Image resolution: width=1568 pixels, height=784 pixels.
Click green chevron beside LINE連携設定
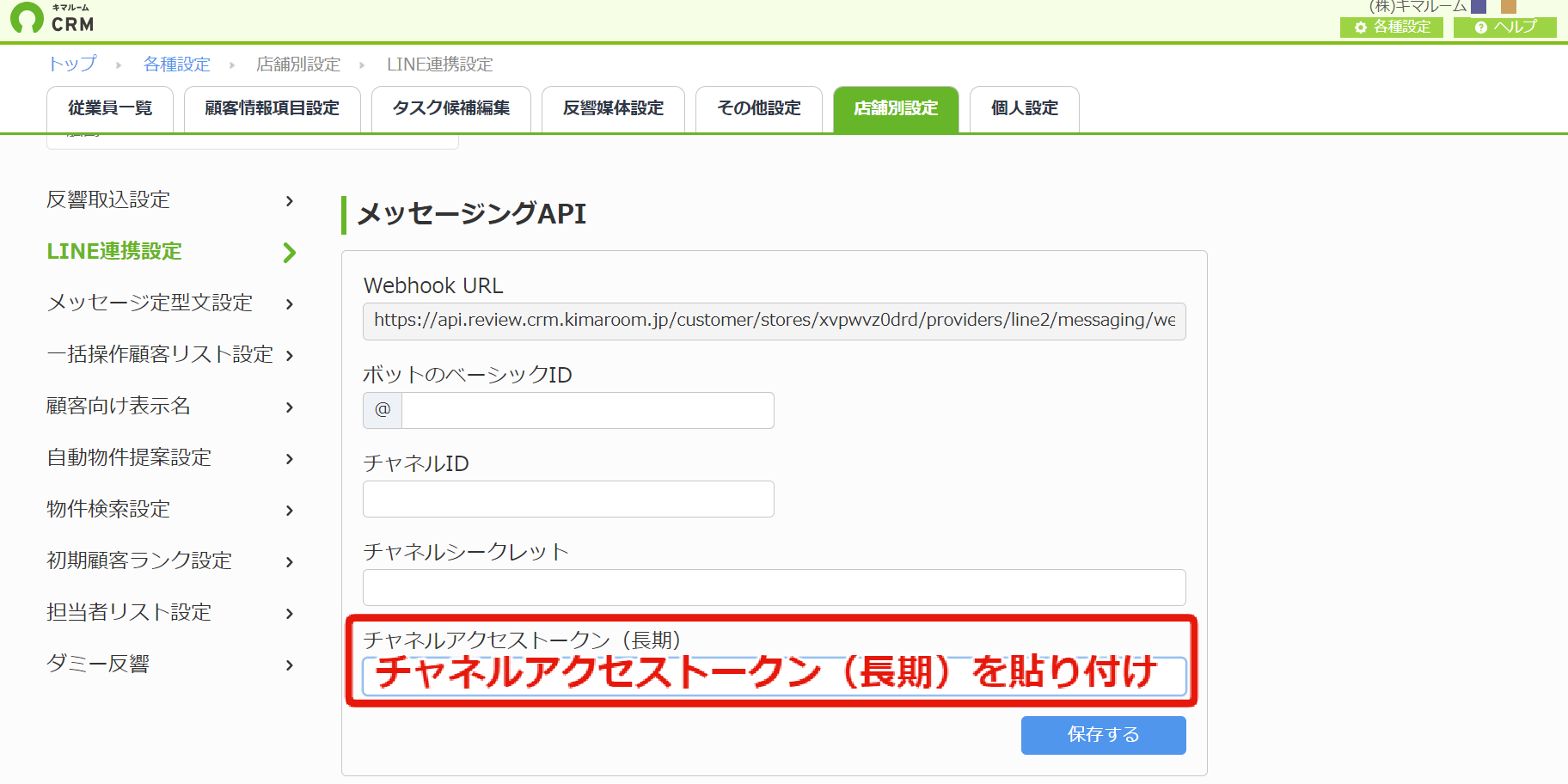290,253
